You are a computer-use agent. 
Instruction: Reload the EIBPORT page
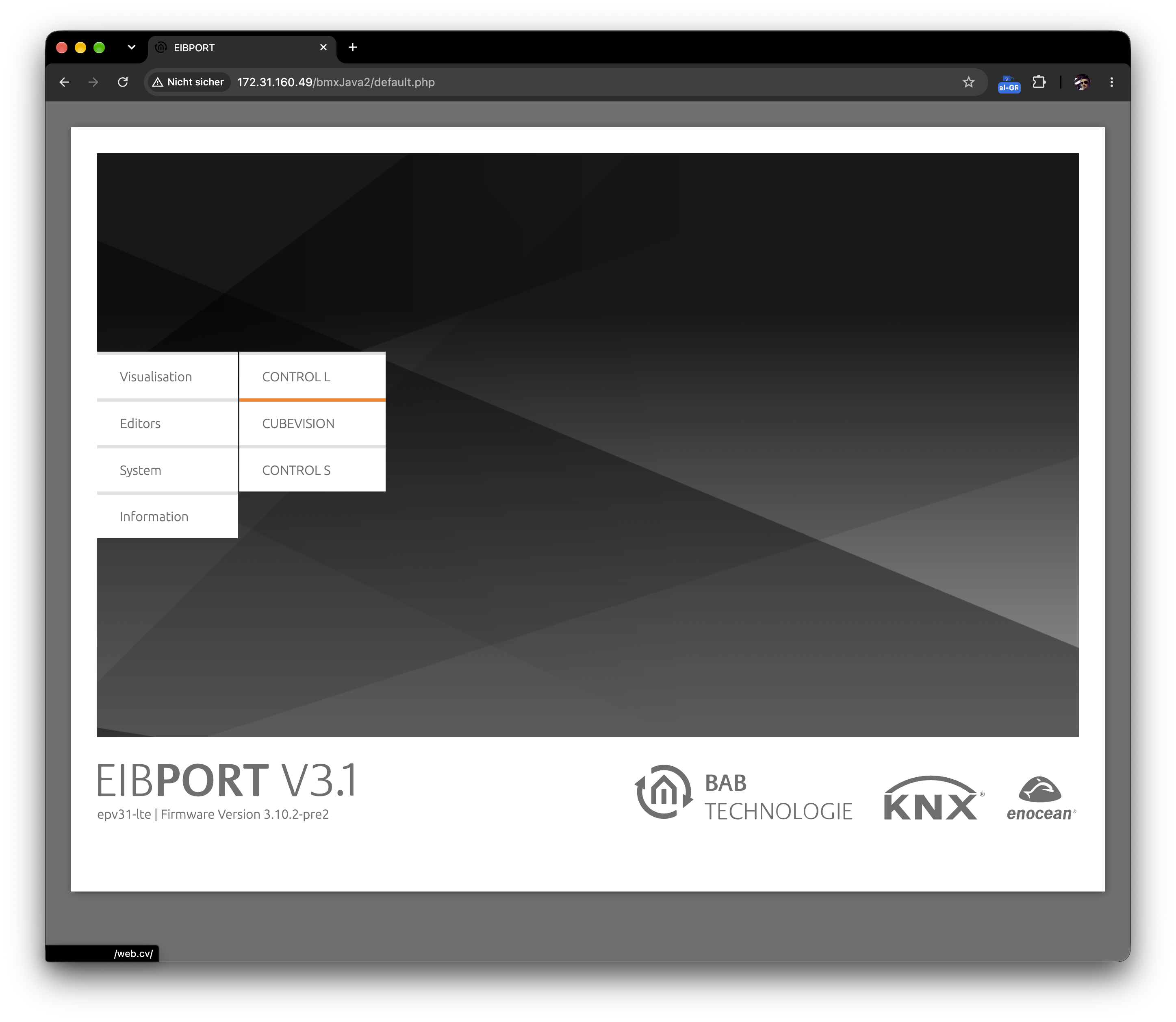click(x=123, y=82)
